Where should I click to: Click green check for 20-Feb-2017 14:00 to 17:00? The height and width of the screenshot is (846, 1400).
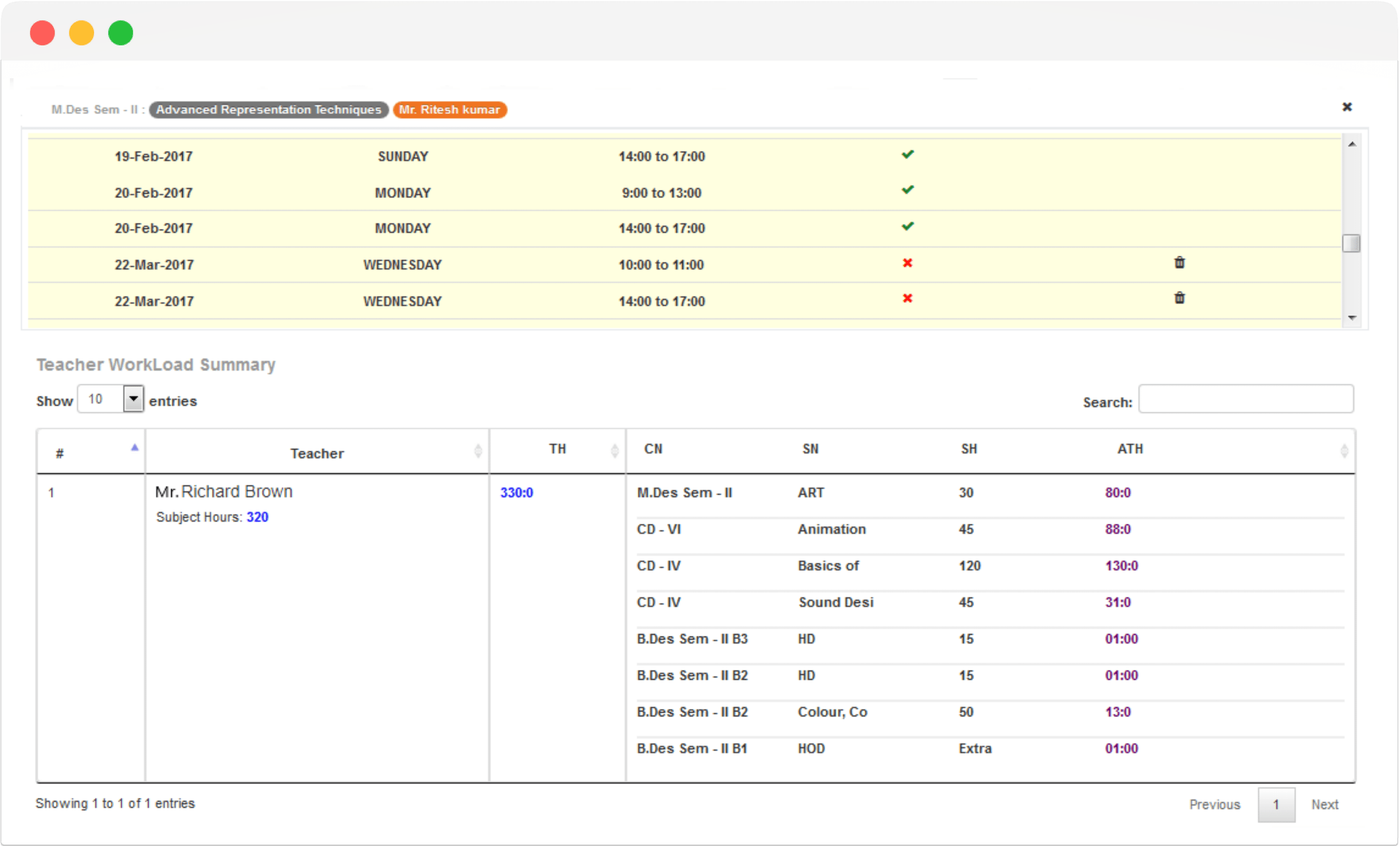(908, 227)
